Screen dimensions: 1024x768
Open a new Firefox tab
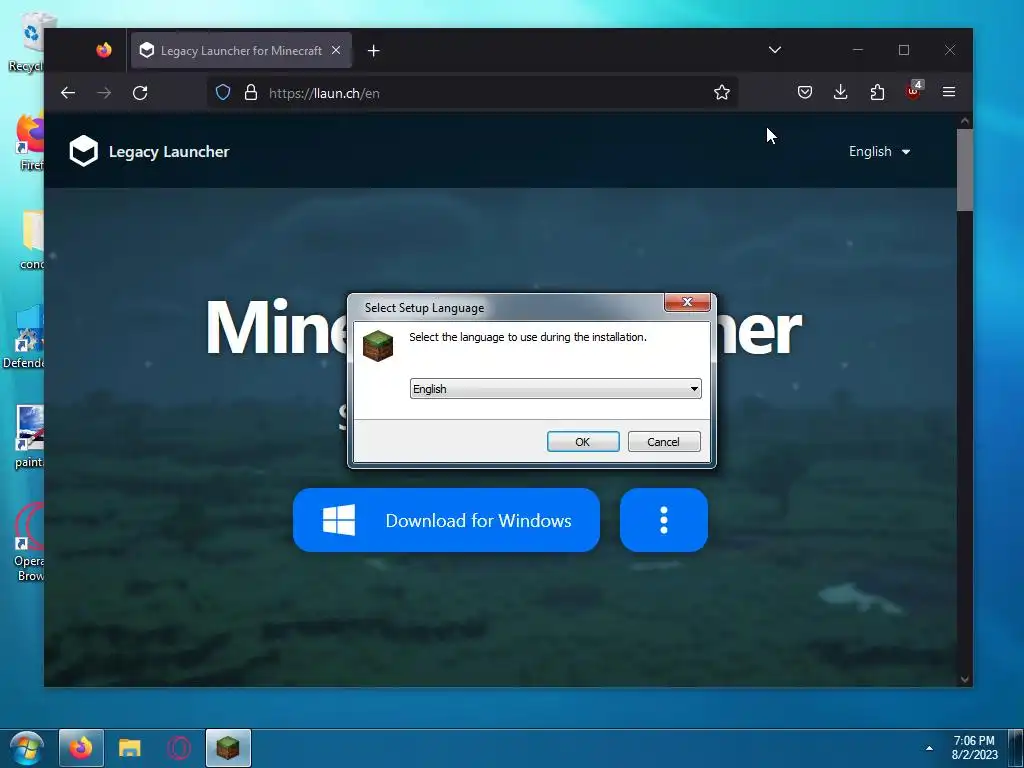coord(374,51)
